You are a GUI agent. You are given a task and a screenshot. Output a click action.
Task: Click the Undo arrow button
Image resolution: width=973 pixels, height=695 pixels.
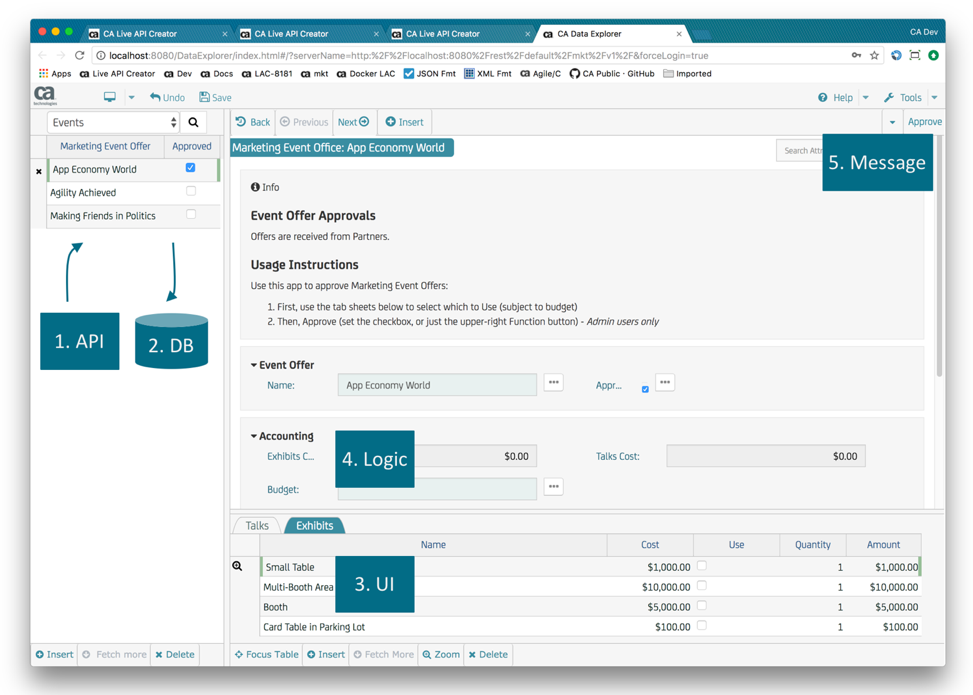[167, 97]
